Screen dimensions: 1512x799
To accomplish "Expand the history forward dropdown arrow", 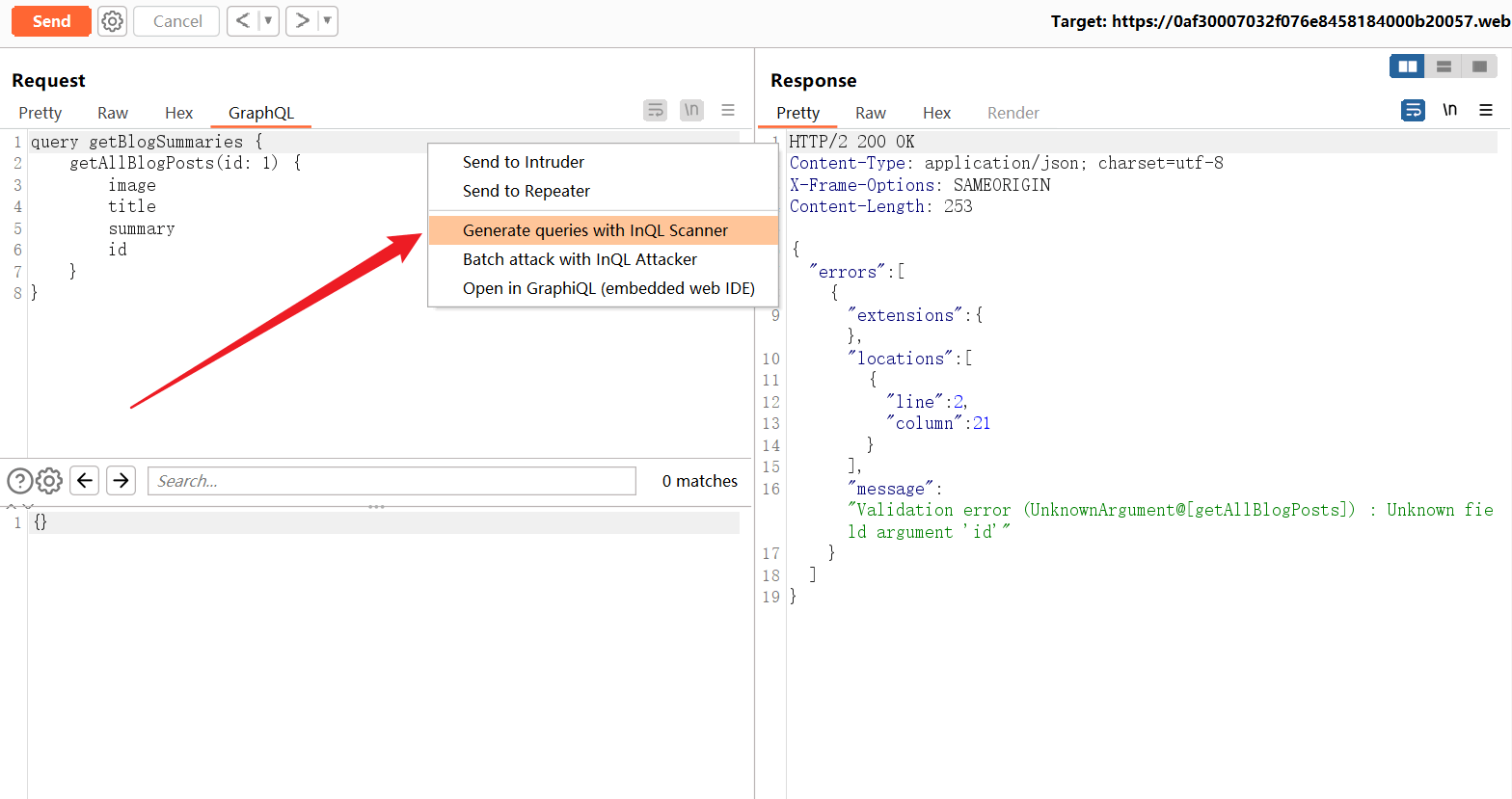I will coord(327,20).
